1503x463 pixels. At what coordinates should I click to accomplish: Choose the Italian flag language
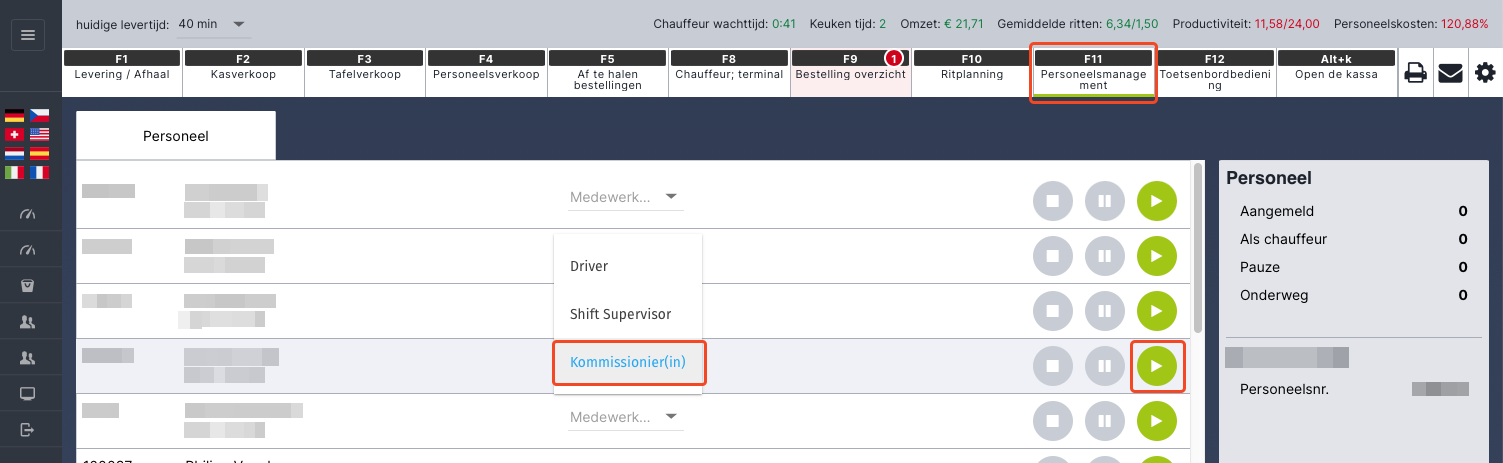point(14,172)
